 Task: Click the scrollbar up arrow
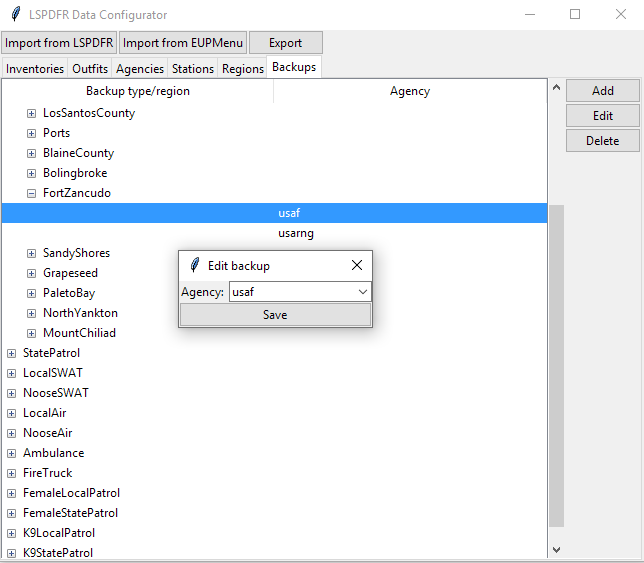coord(557,87)
